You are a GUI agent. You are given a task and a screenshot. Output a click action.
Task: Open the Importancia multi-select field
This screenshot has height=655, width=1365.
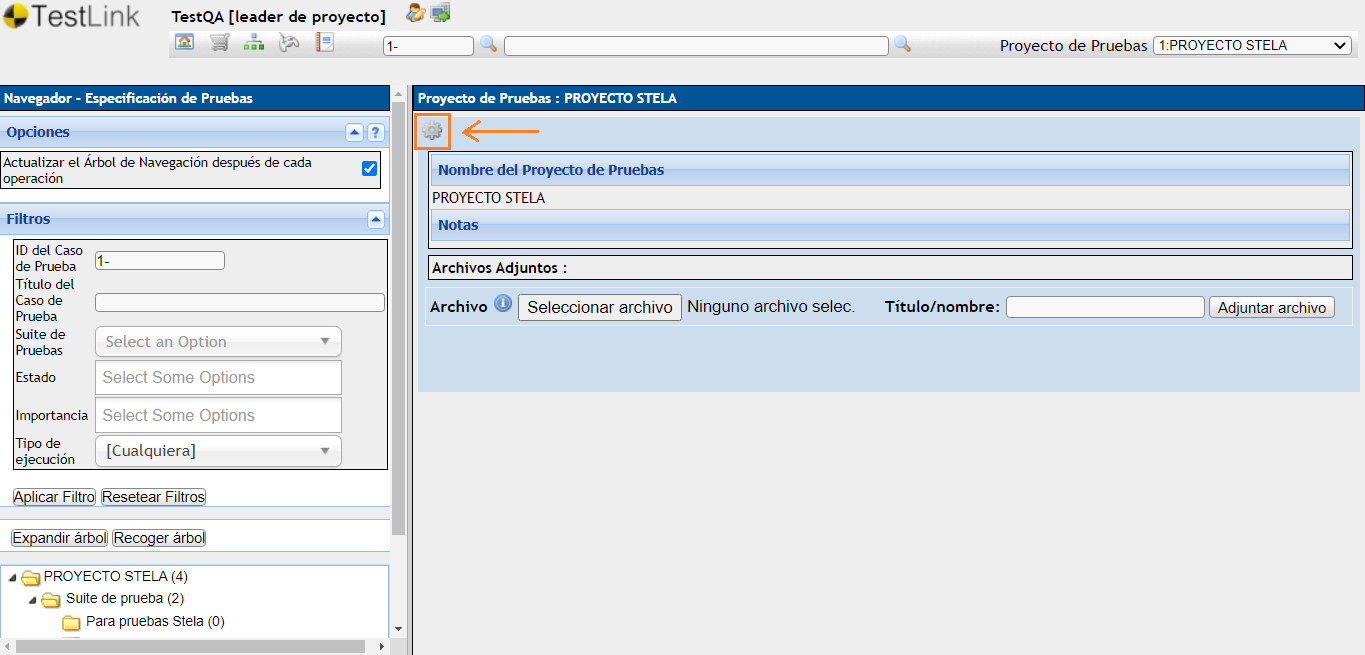(x=218, y=415)
